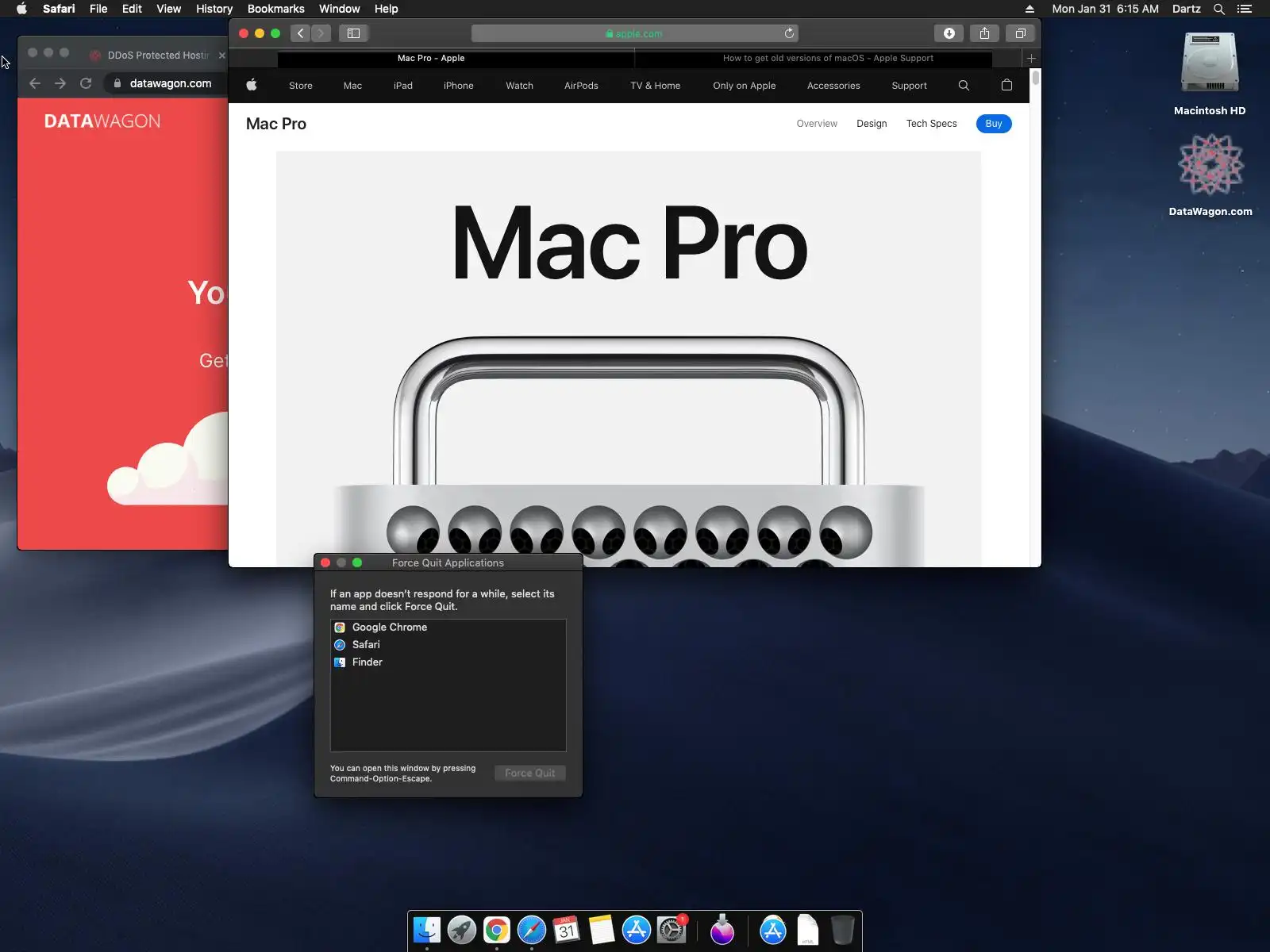Viewport: 1270px width, 952px height.
Task: Open the File menu
Action: [98, 9]
